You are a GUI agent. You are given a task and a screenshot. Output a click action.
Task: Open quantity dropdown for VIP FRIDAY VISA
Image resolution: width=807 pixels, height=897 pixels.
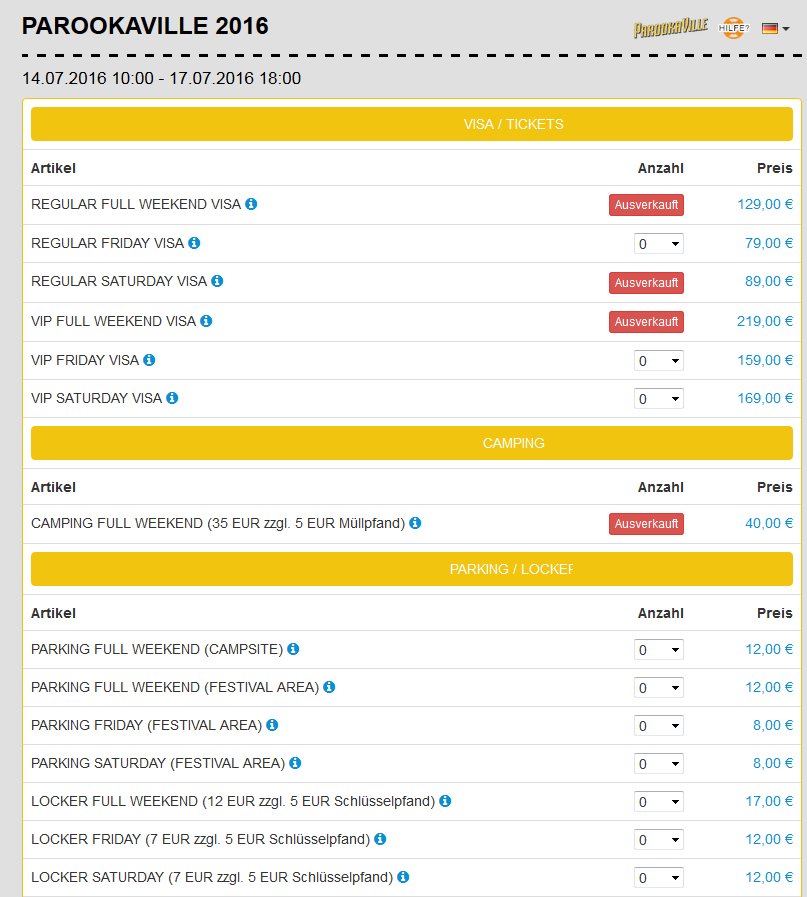[659, 360]
